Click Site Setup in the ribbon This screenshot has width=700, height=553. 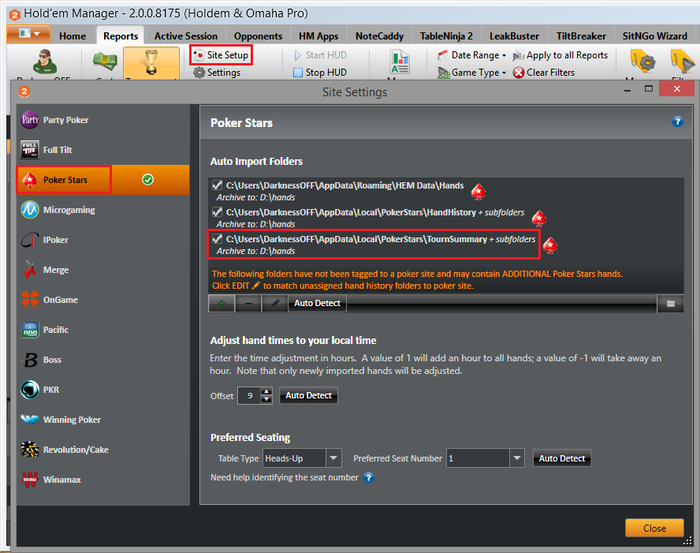pyautogui.click(x=221, y=55)
